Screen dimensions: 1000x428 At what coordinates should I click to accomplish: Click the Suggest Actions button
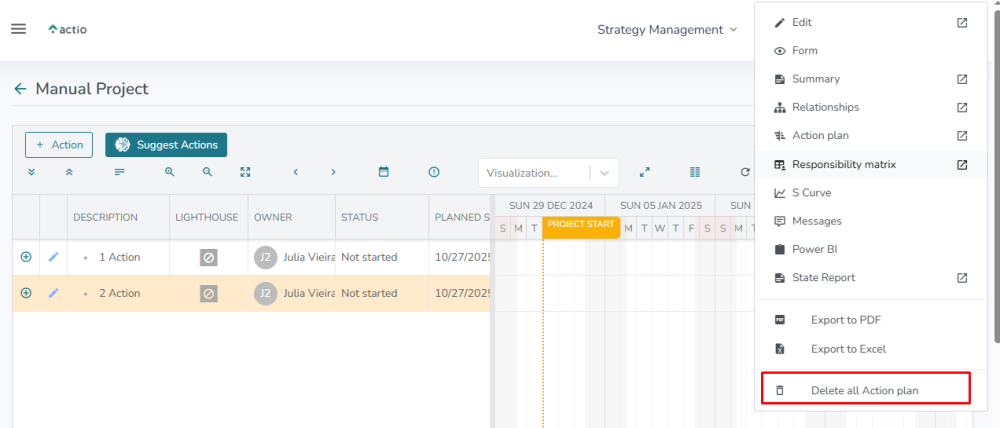(166, 145)
